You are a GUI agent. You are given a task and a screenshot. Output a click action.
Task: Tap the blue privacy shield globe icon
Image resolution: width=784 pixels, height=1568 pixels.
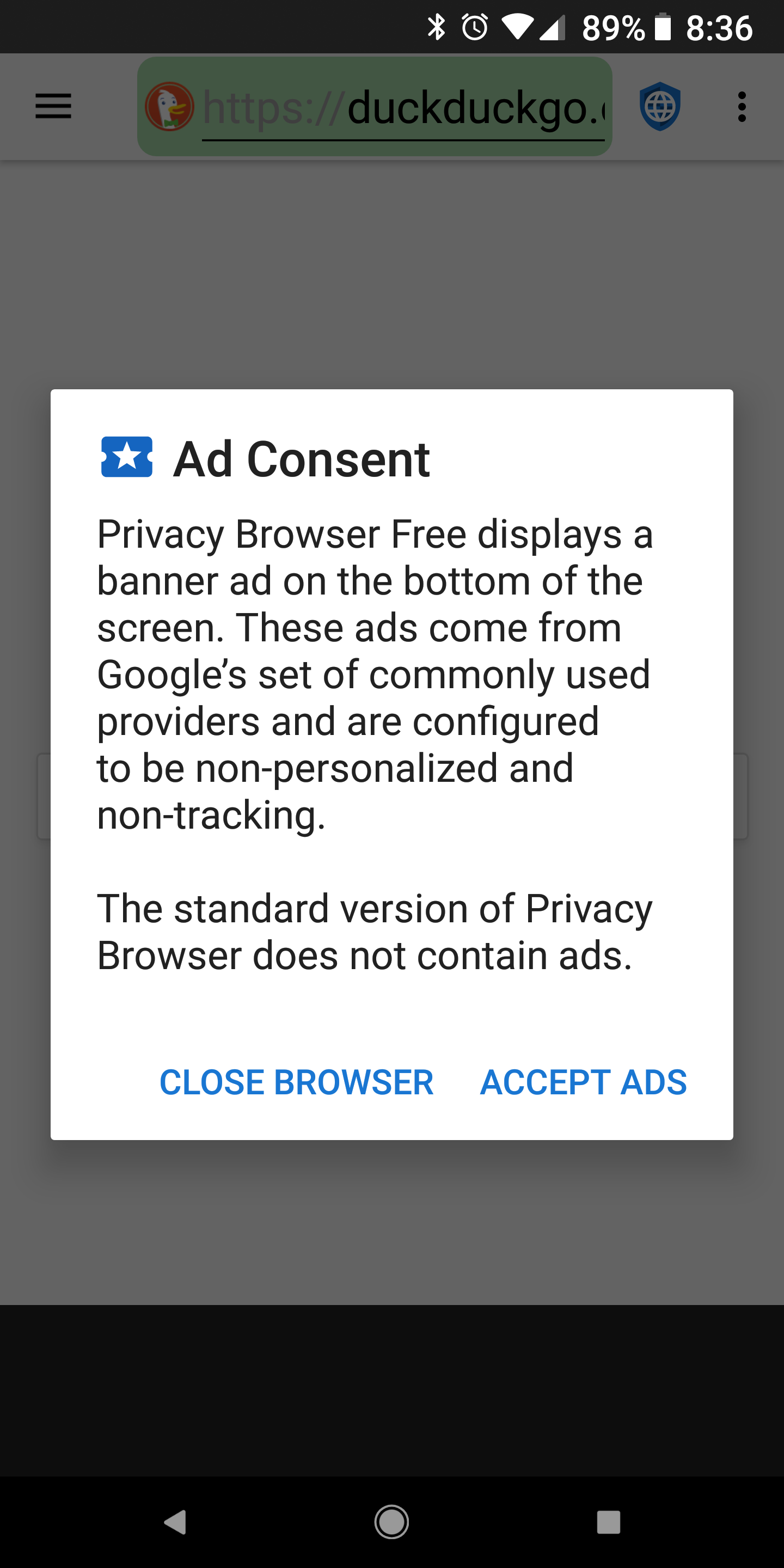(x=660, y=107)
